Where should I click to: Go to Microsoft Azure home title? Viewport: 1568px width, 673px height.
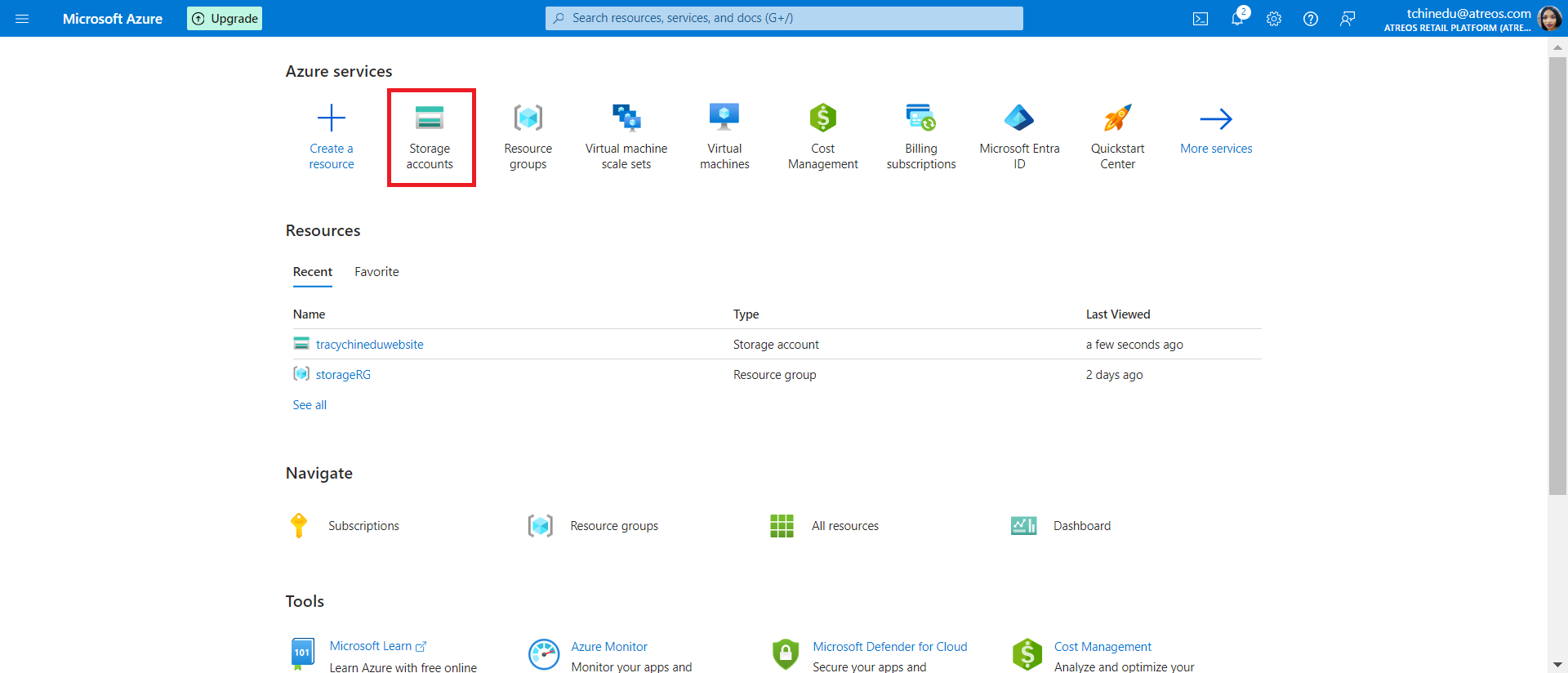click(113, 19)
